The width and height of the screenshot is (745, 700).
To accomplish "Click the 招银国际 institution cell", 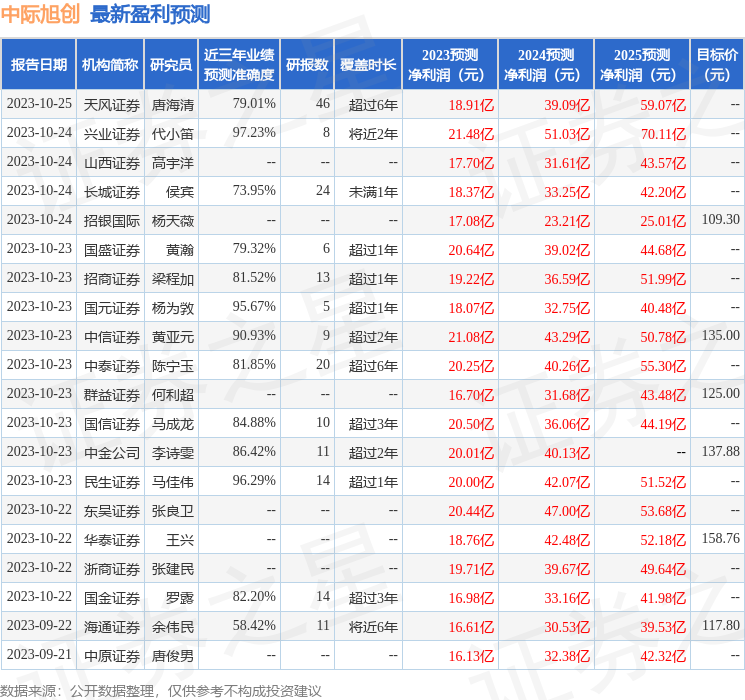I will 112,221.
